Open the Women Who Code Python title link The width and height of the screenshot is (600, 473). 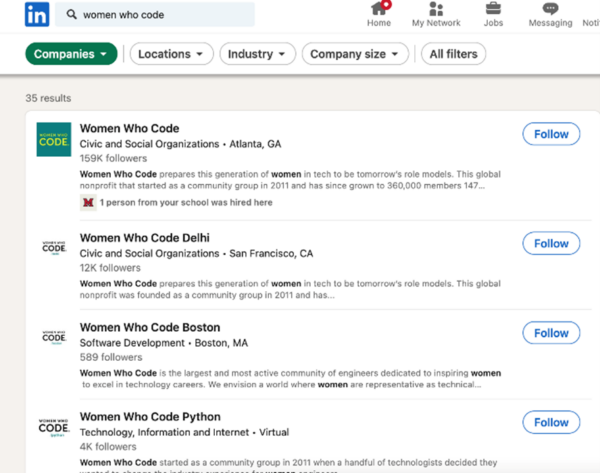tap(150, 416)
